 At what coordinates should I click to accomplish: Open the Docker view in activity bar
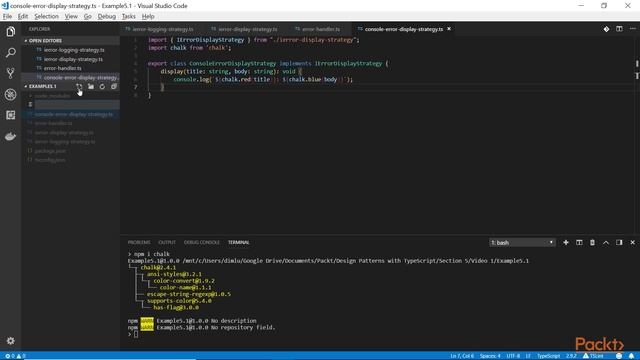tap(11, 136)
